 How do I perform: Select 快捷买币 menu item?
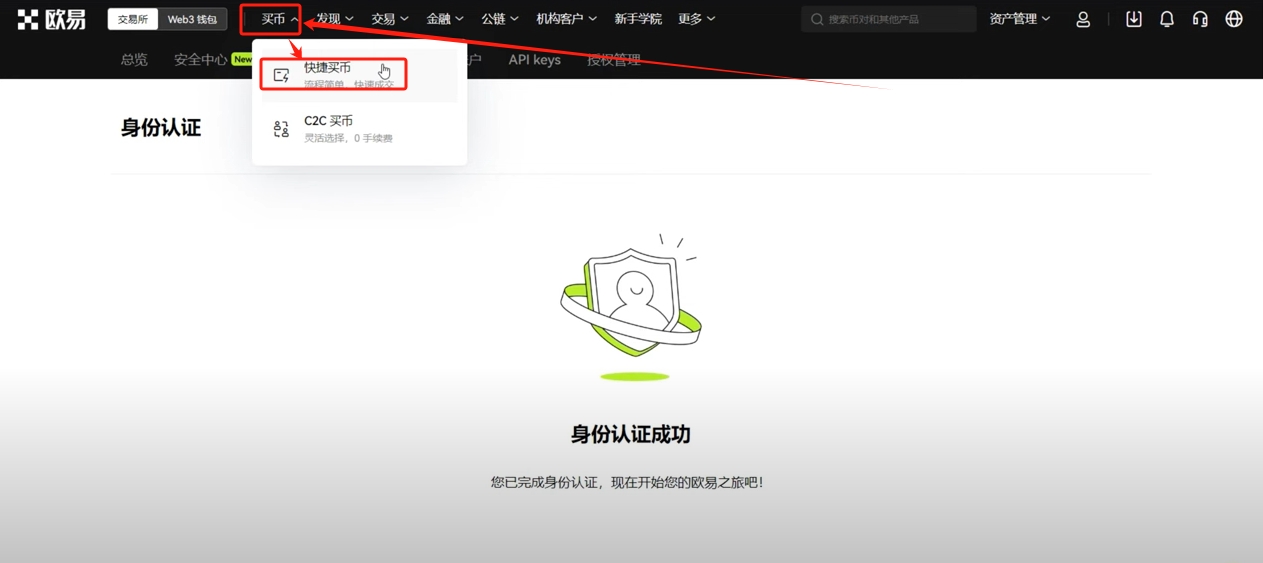tap(359, 75)
